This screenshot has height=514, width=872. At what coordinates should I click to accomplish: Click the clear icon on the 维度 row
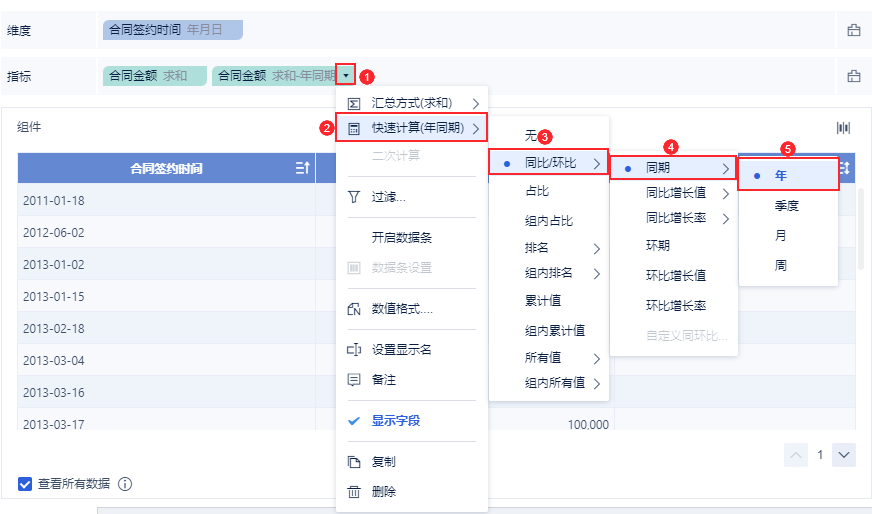point(854,30)
